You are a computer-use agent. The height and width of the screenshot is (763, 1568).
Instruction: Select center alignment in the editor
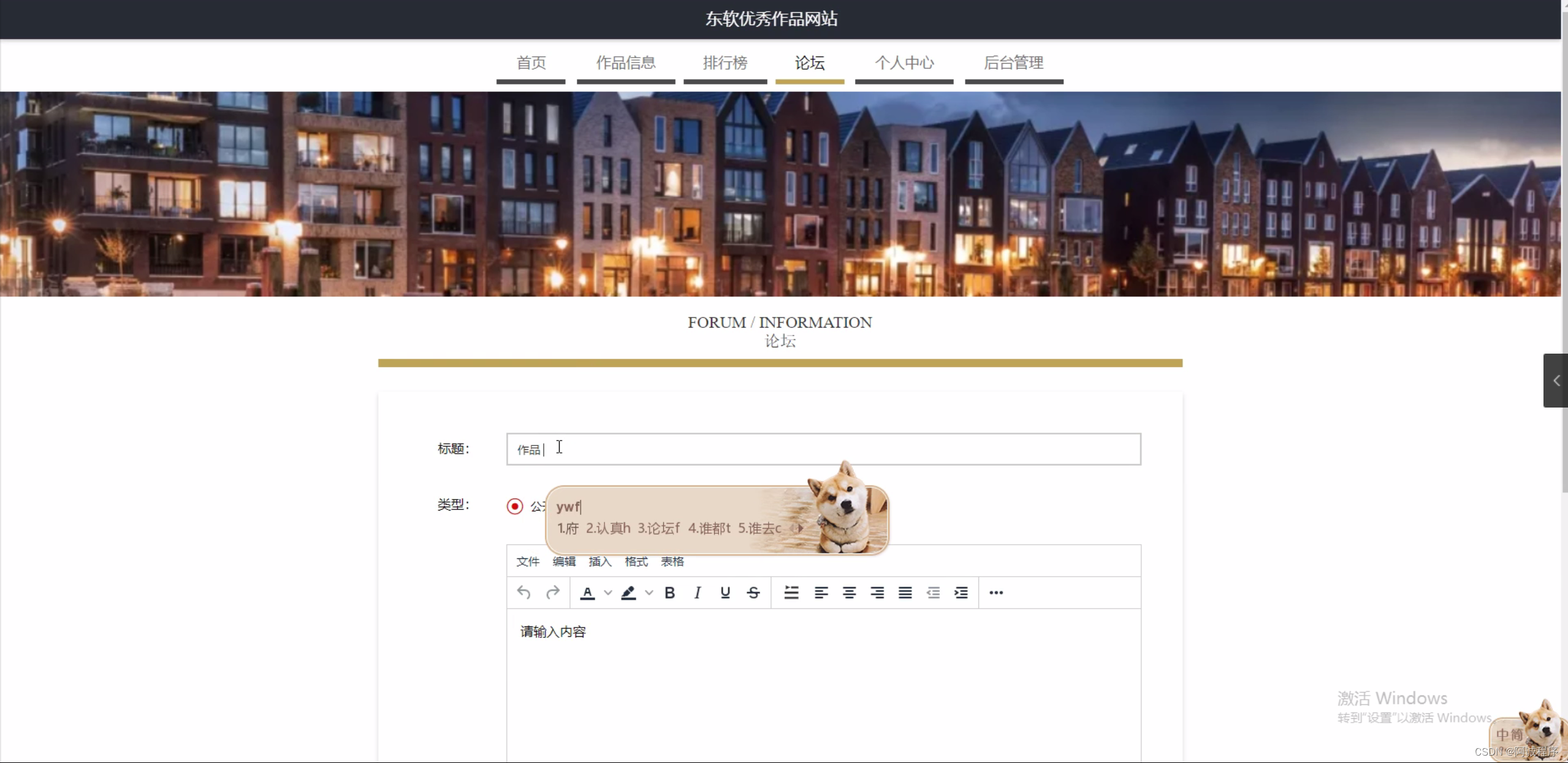(848, 593)
